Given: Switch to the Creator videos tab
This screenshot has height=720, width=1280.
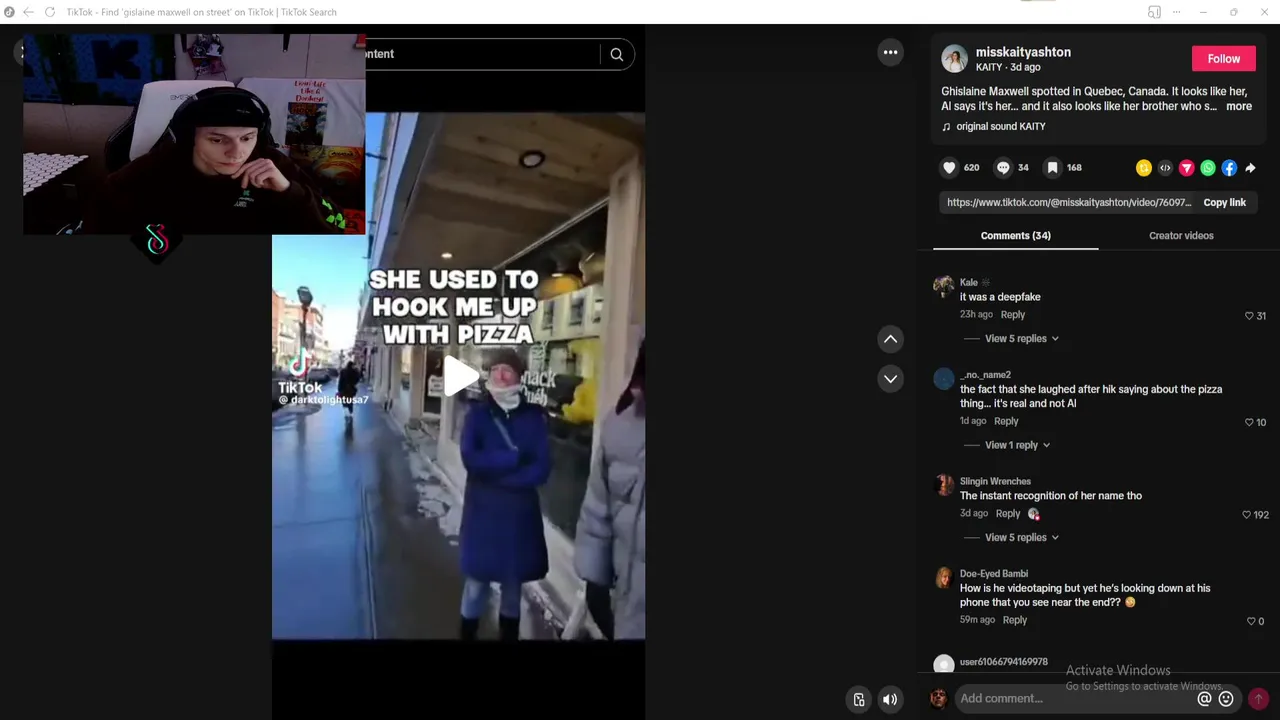Looking at the screenshot, I should point(1181,236).
